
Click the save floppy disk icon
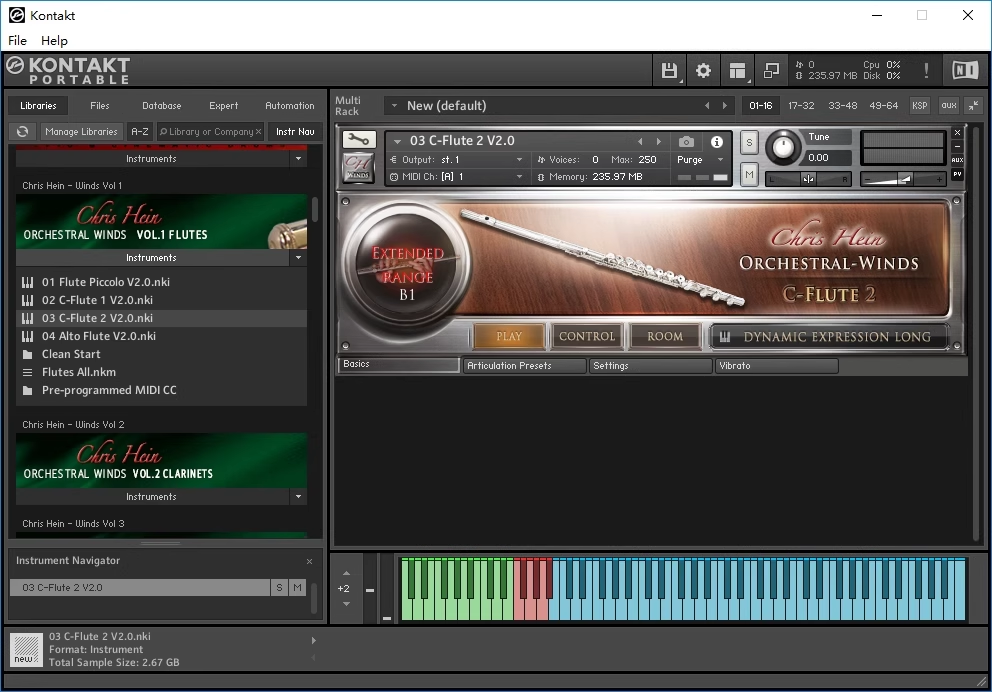point(669,70)
